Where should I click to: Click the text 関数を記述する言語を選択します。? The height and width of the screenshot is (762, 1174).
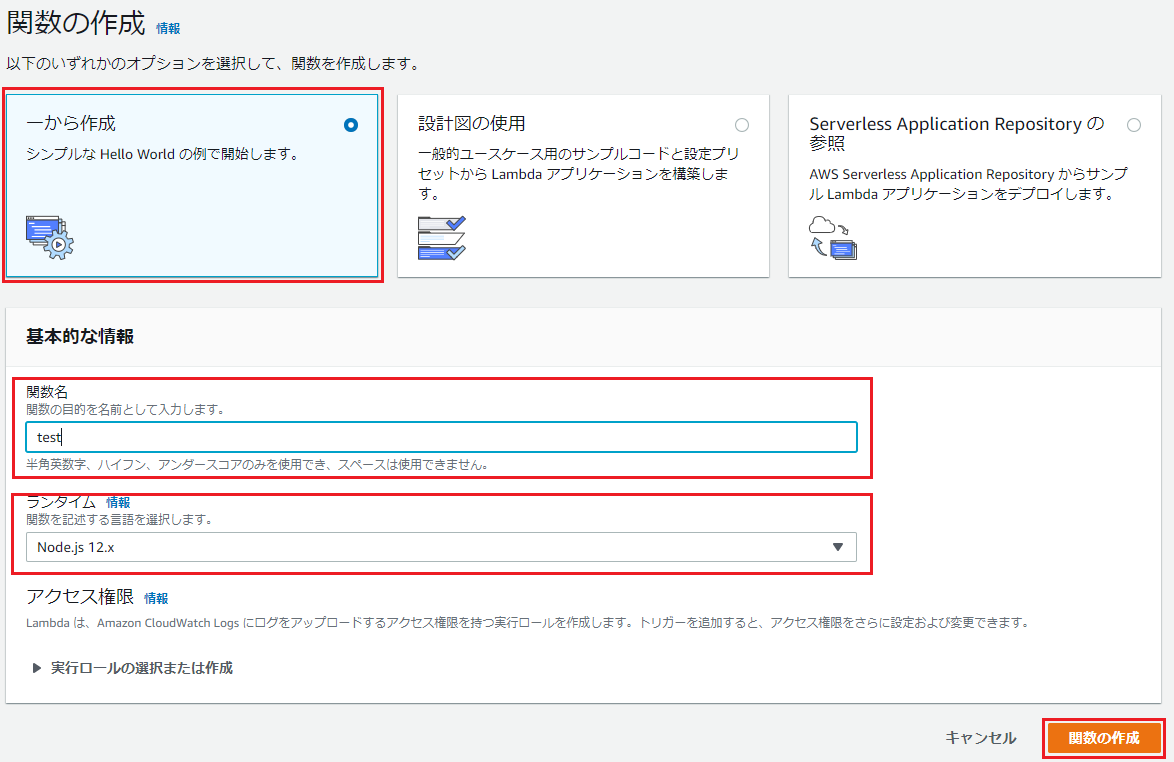[120, 519]
